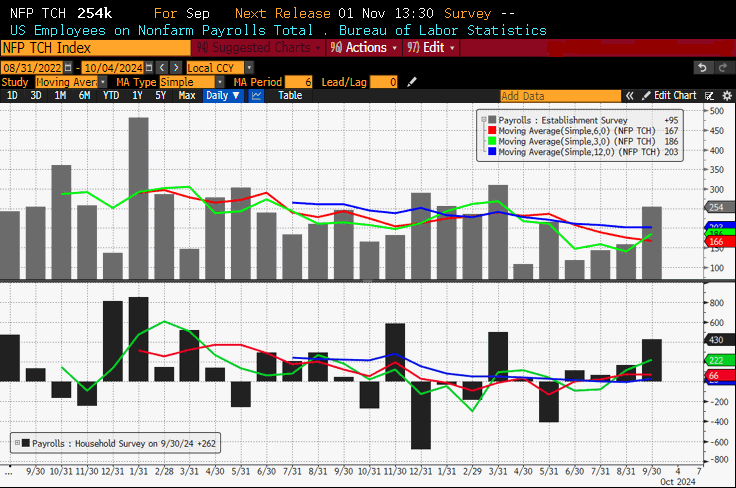Open the end date calendar picker
This screenshot has width=736, height=488.
pyautogui.click(x=148, y=67)
